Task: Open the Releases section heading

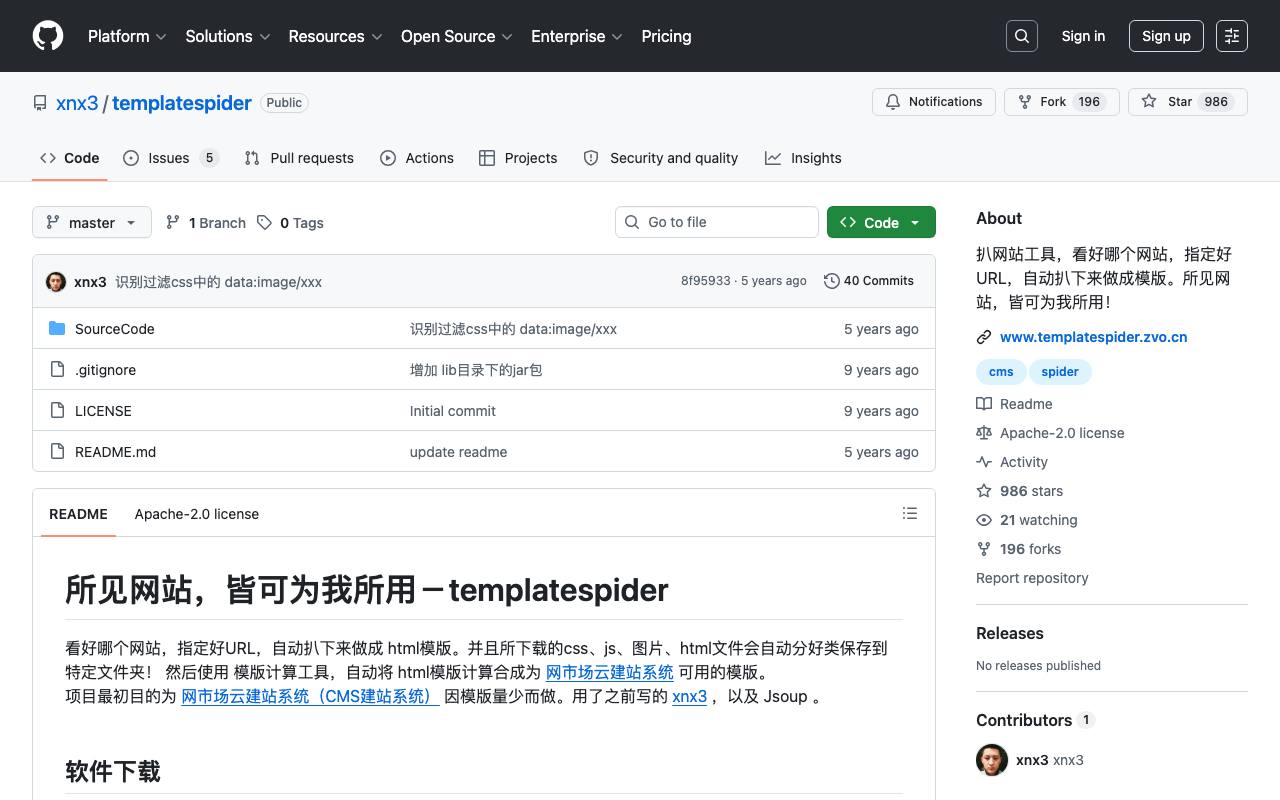Action: click(1010, 633)
